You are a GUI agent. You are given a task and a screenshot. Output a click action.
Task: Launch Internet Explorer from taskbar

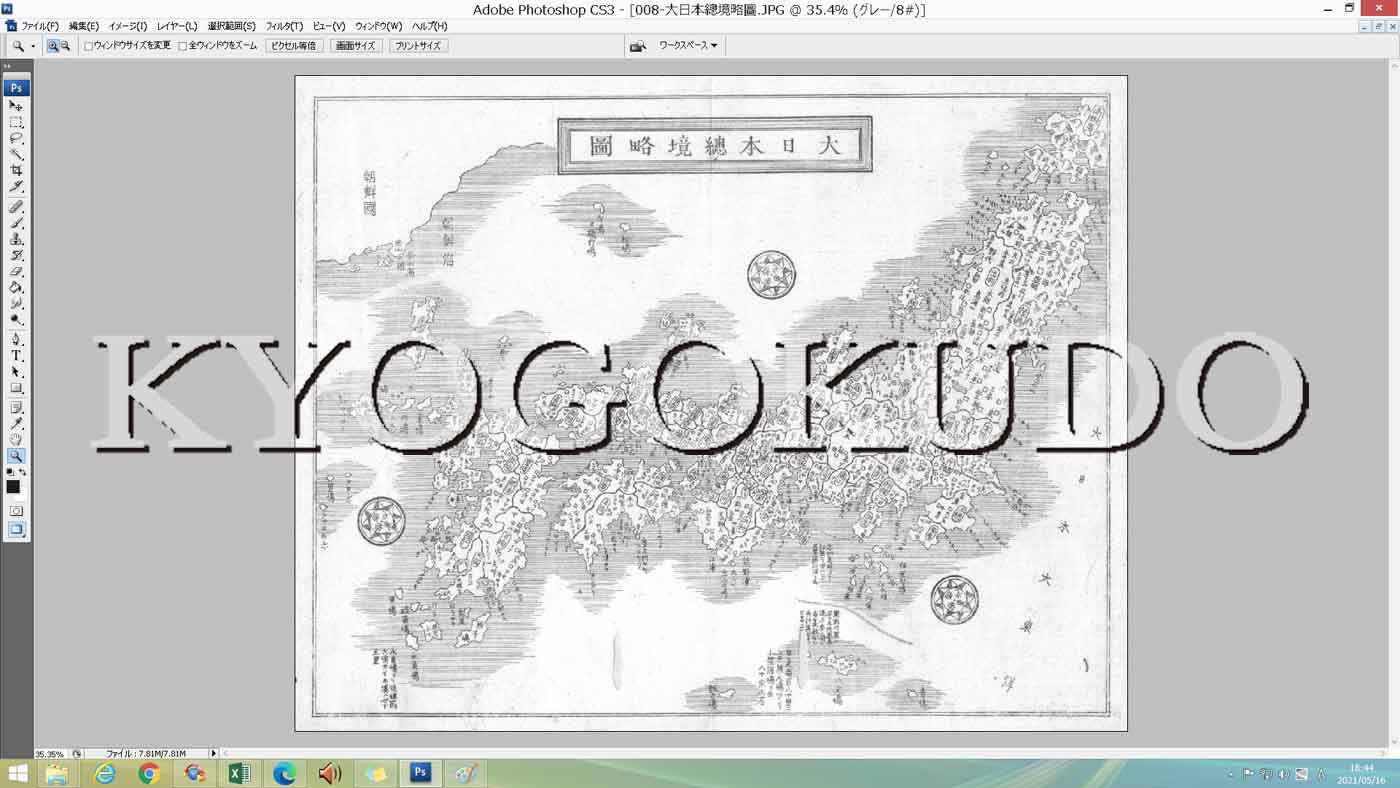[105, 773]
